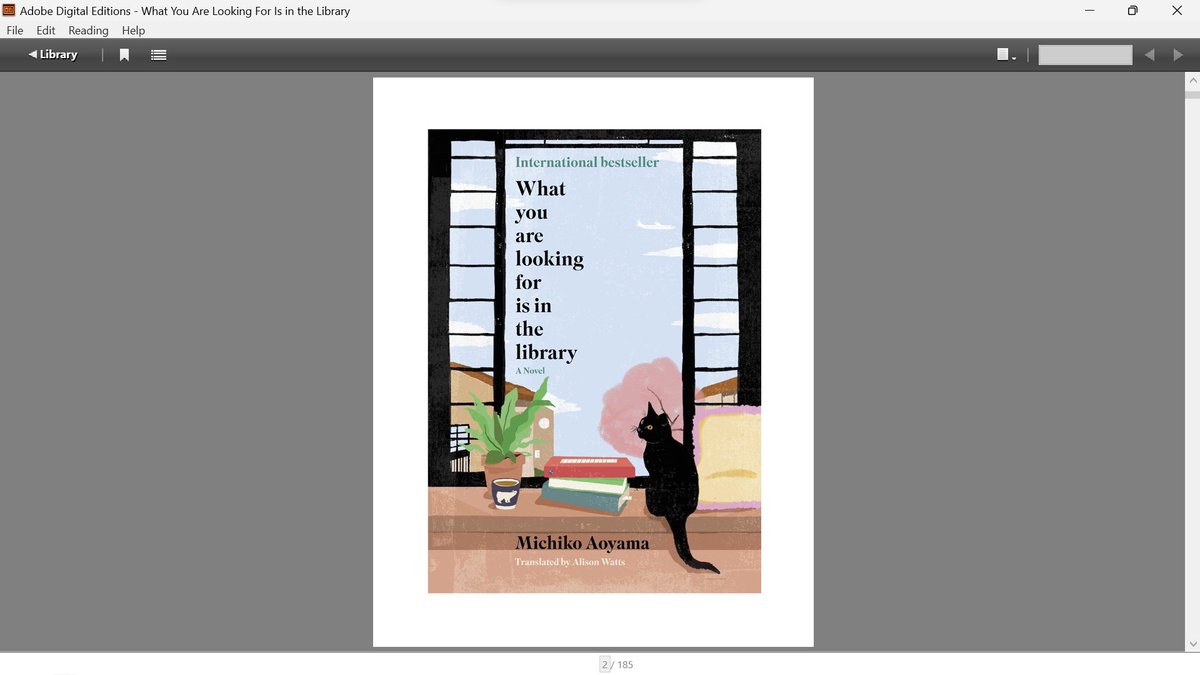Open the Reading menu
This screenshot has height=675, width=1200.
pos(88,30)
